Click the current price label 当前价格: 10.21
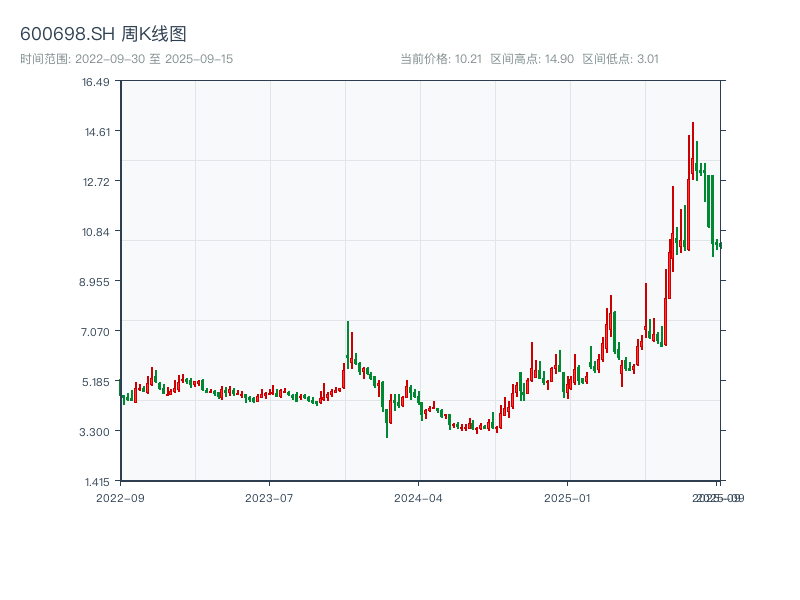This screenshot has width=800, height=600. [441, 59]
